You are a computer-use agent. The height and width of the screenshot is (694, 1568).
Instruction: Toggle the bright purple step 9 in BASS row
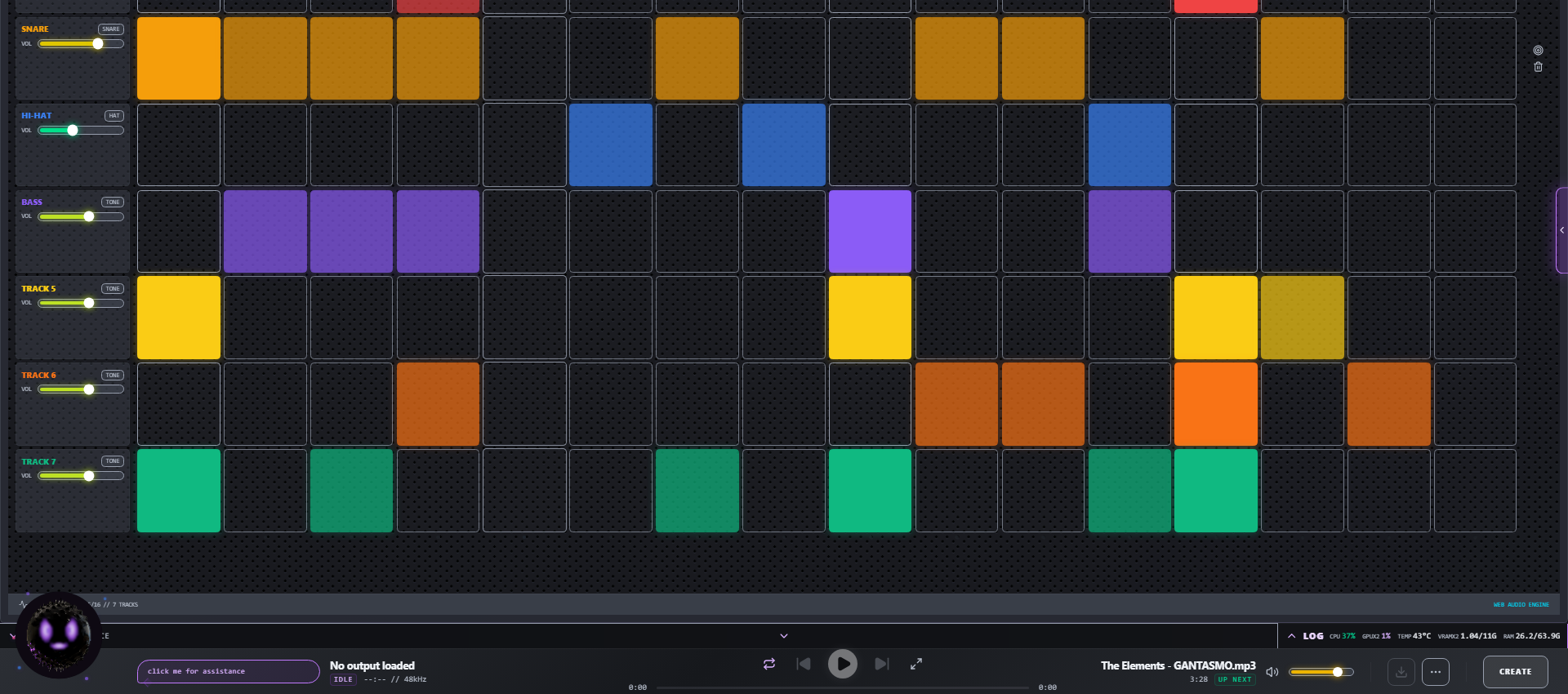coord(870,231)
